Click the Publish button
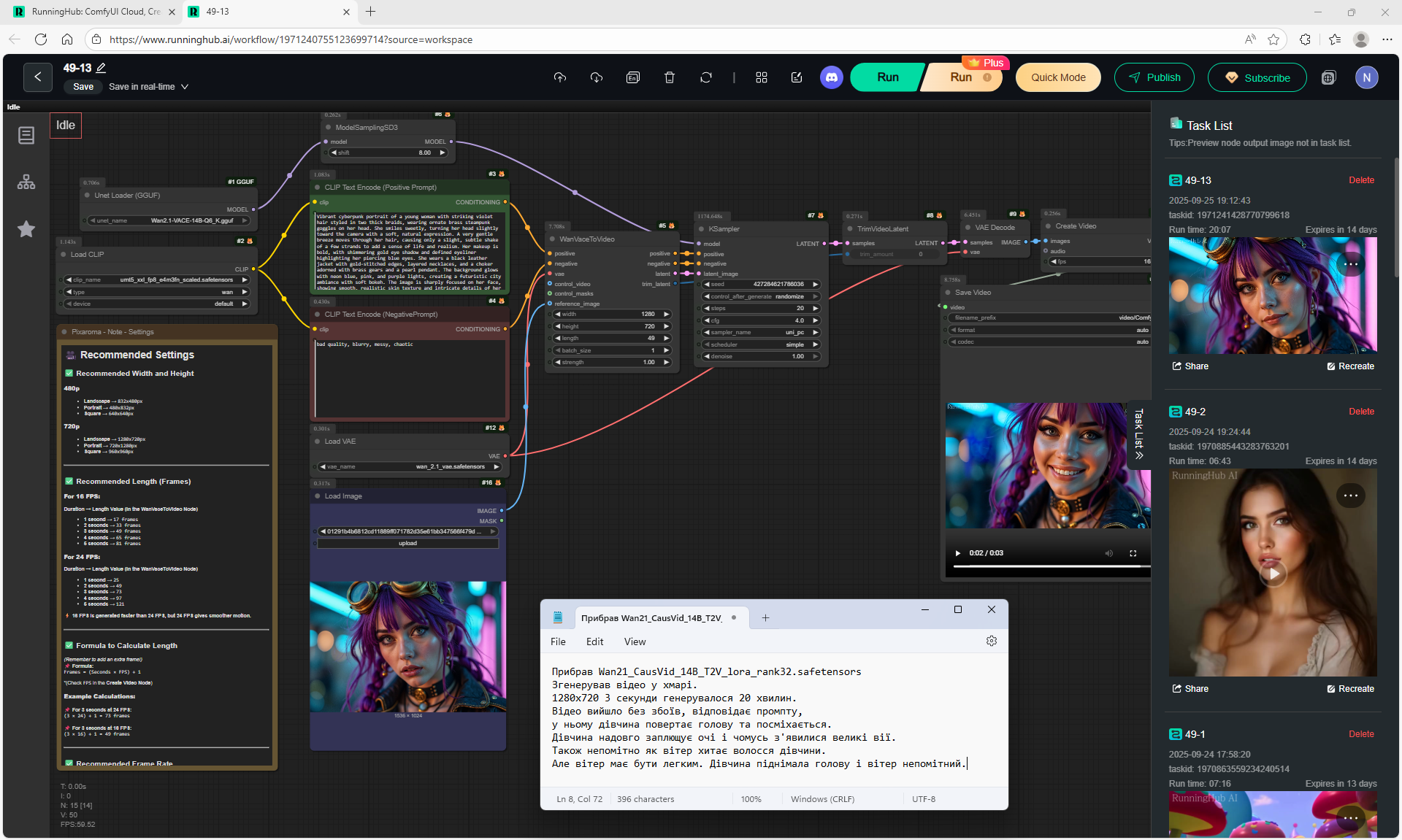 [x=1154, y=77]
